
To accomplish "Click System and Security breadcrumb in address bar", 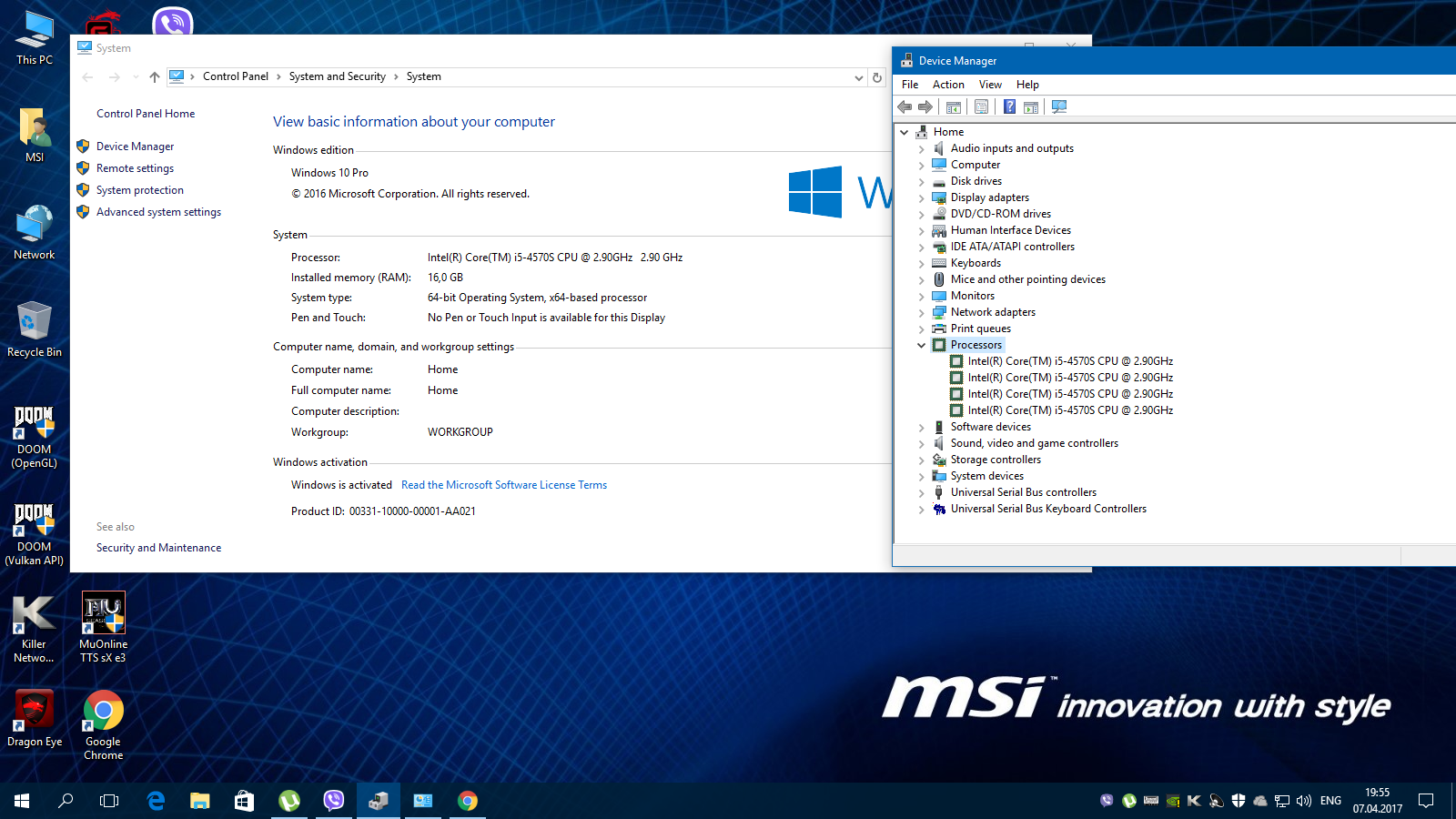I will click(x=337, y=76).
